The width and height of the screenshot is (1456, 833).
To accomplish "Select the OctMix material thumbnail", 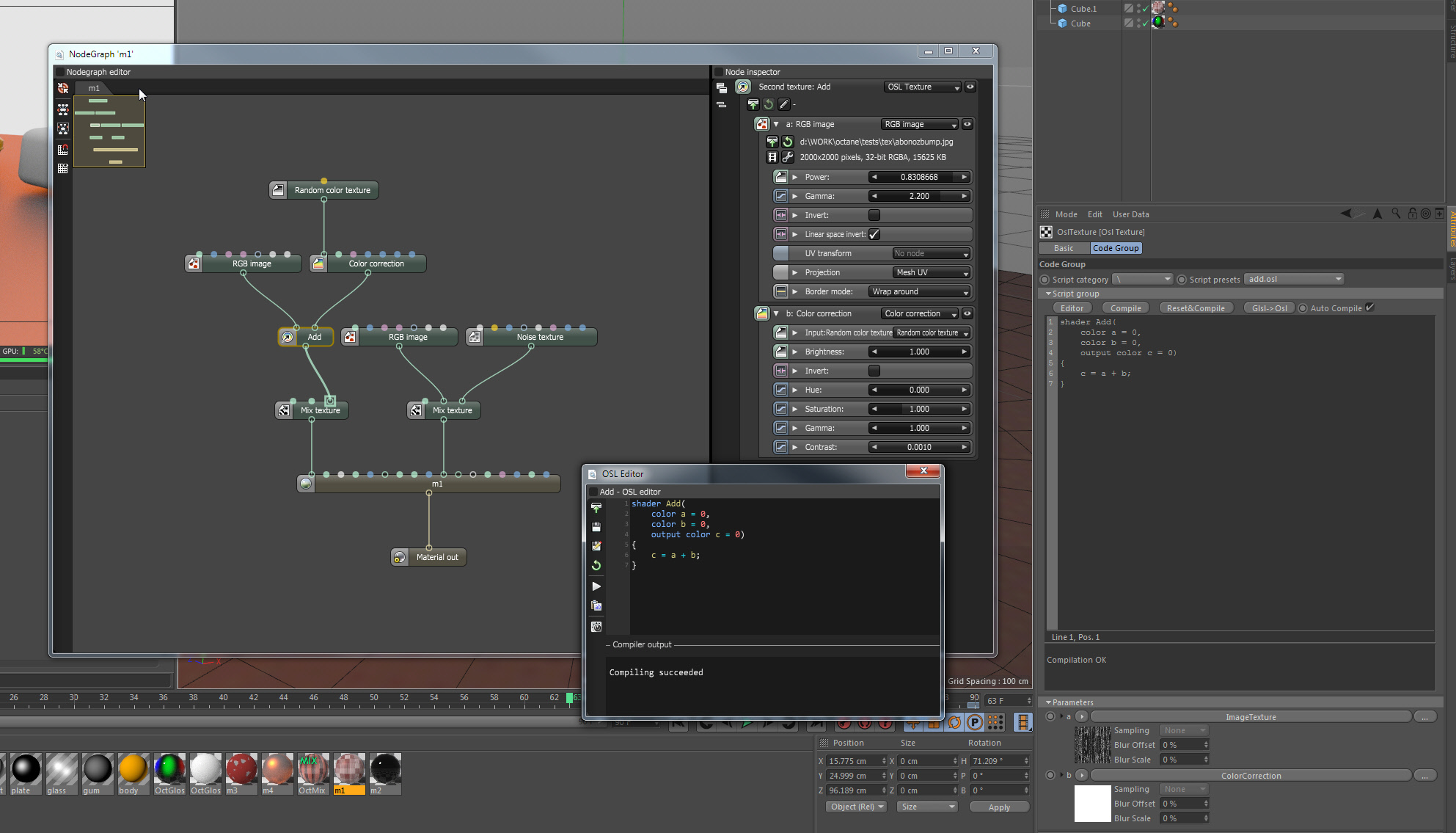I will point(313,770).
